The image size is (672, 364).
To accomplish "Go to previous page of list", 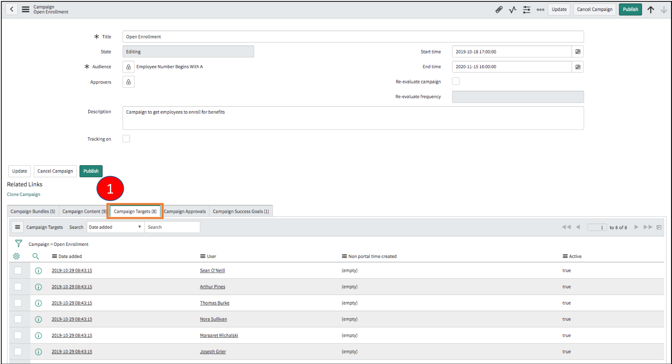I will click(578, 227).
